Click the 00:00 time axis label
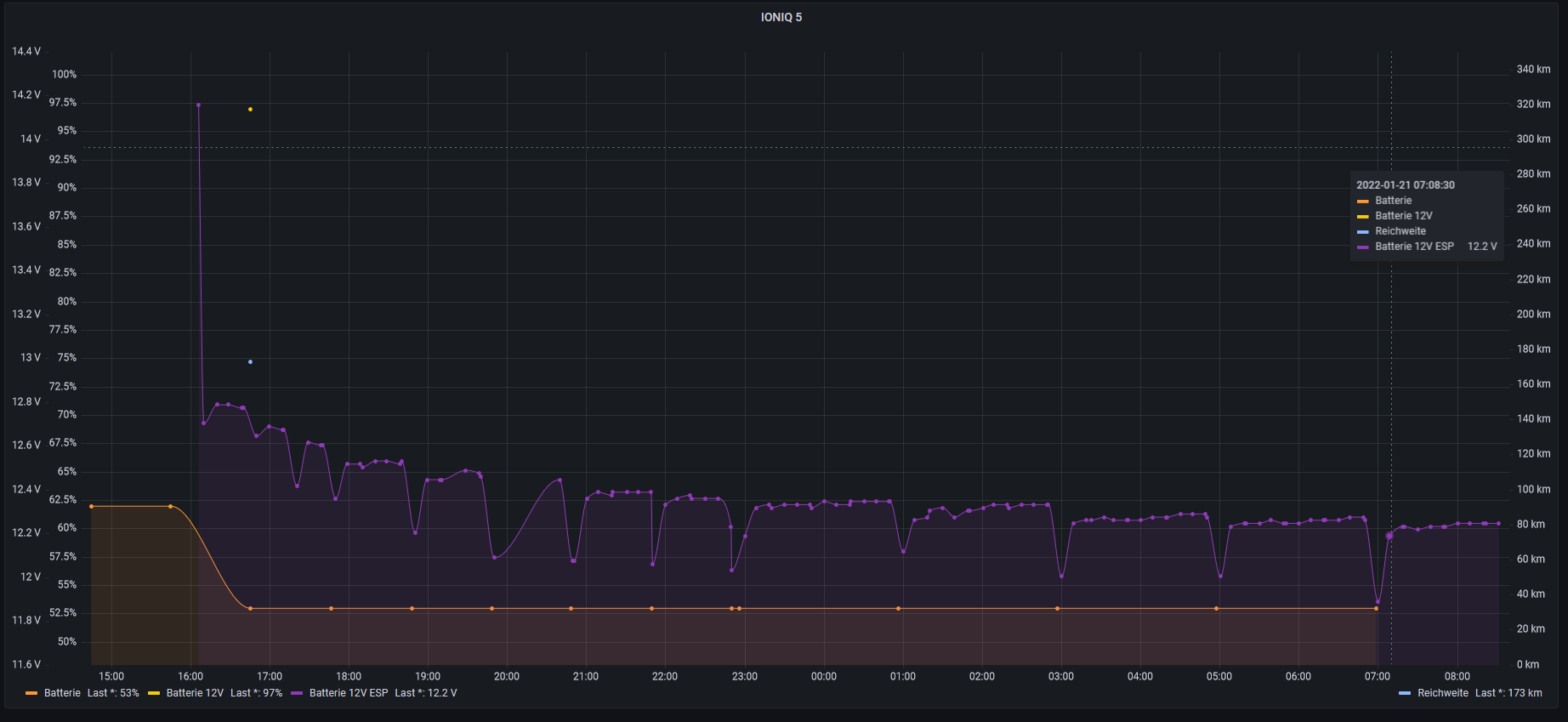 pos(823,677)
